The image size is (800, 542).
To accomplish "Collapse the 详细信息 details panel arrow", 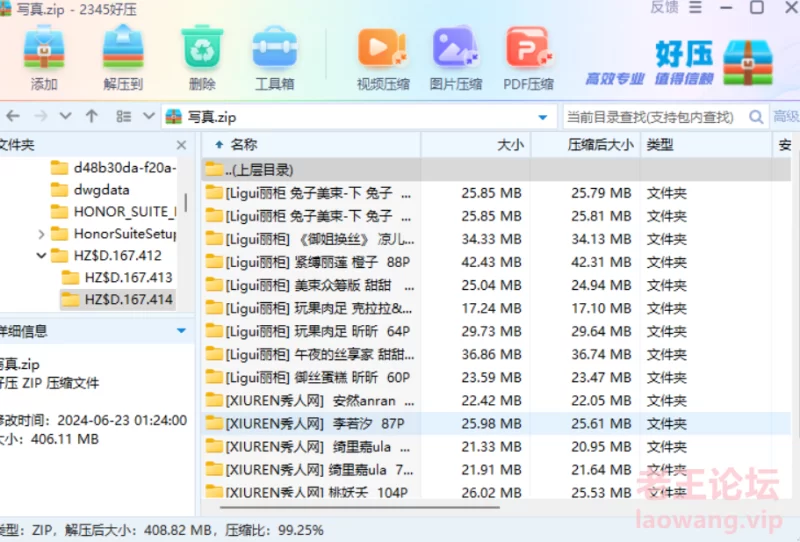I will pyautogui.click(x=181, y=331).
